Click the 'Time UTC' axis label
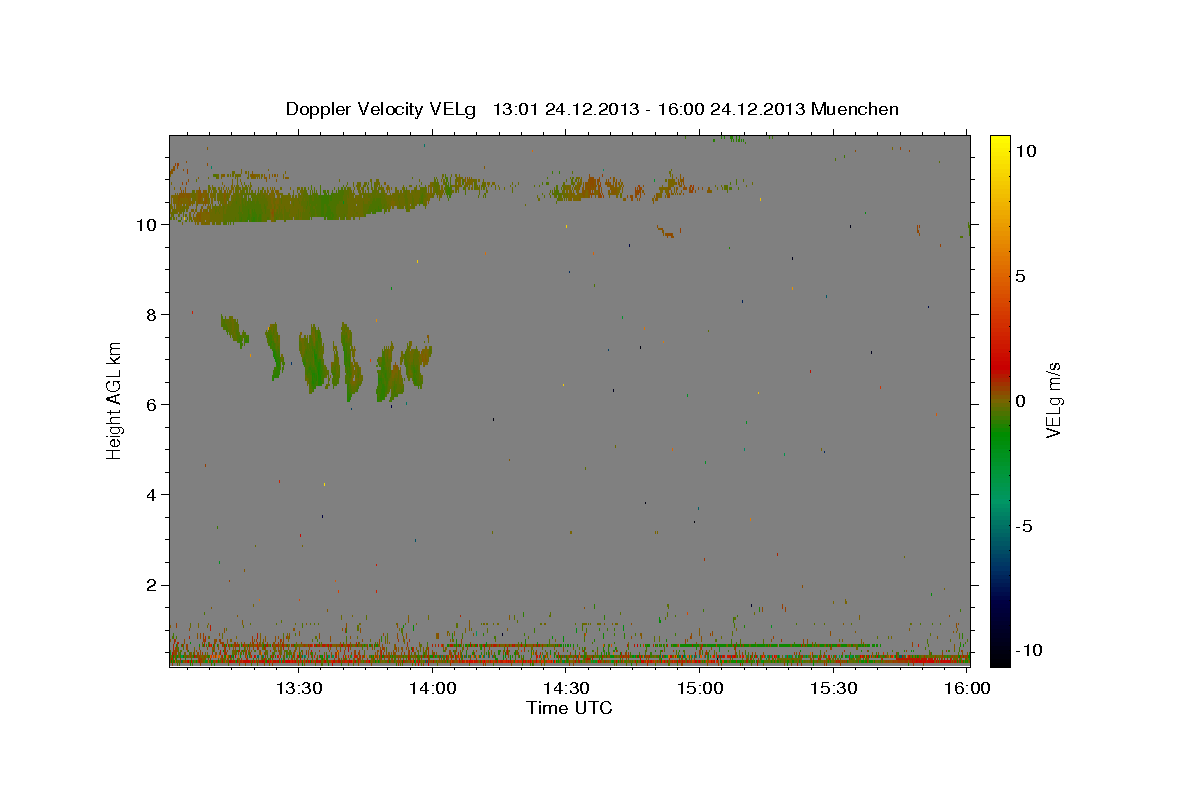1200x800 pixels. pyautogui.click(x=569, y=708)
